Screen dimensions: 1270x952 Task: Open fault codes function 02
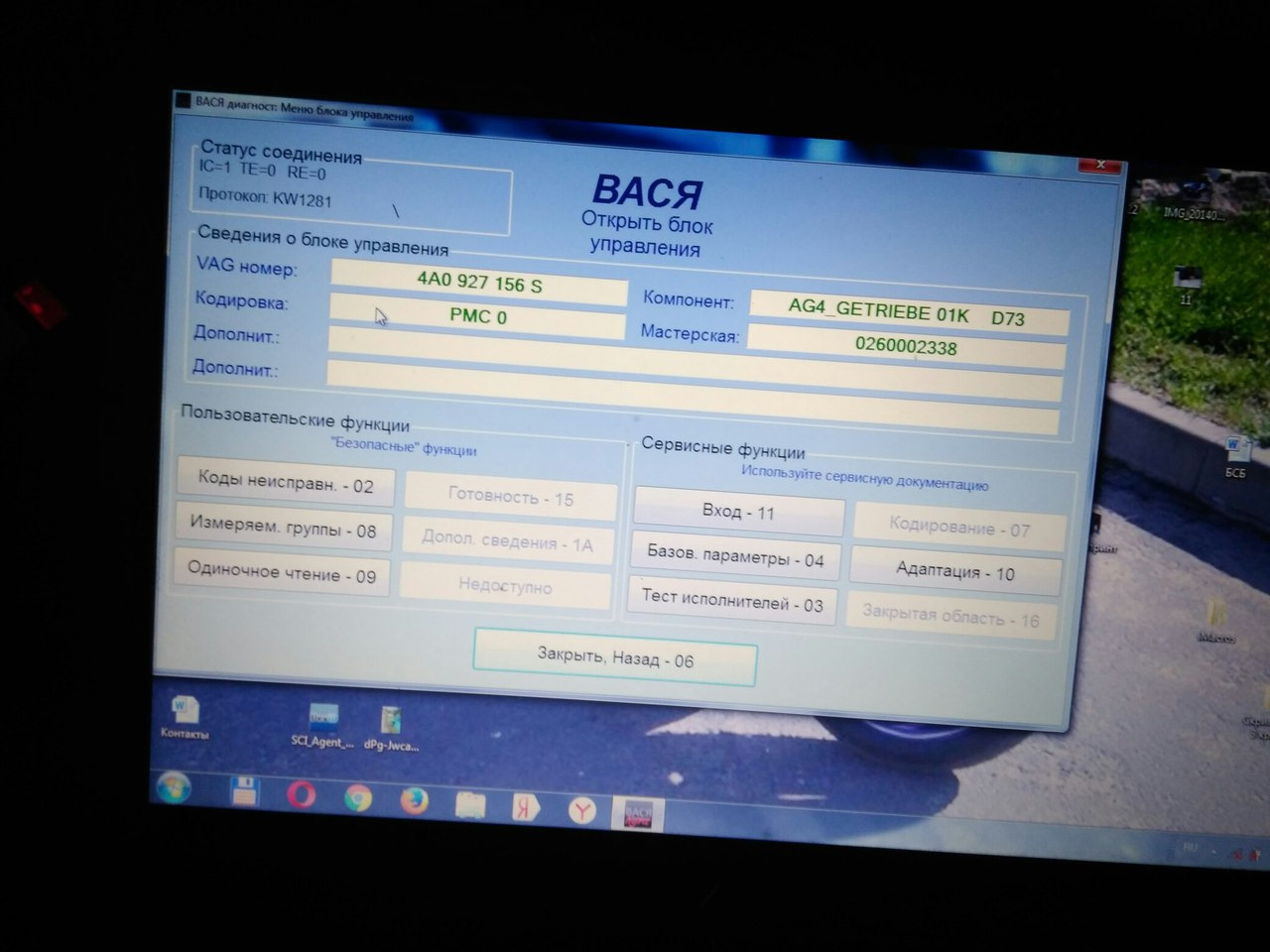tap(286, 484)
